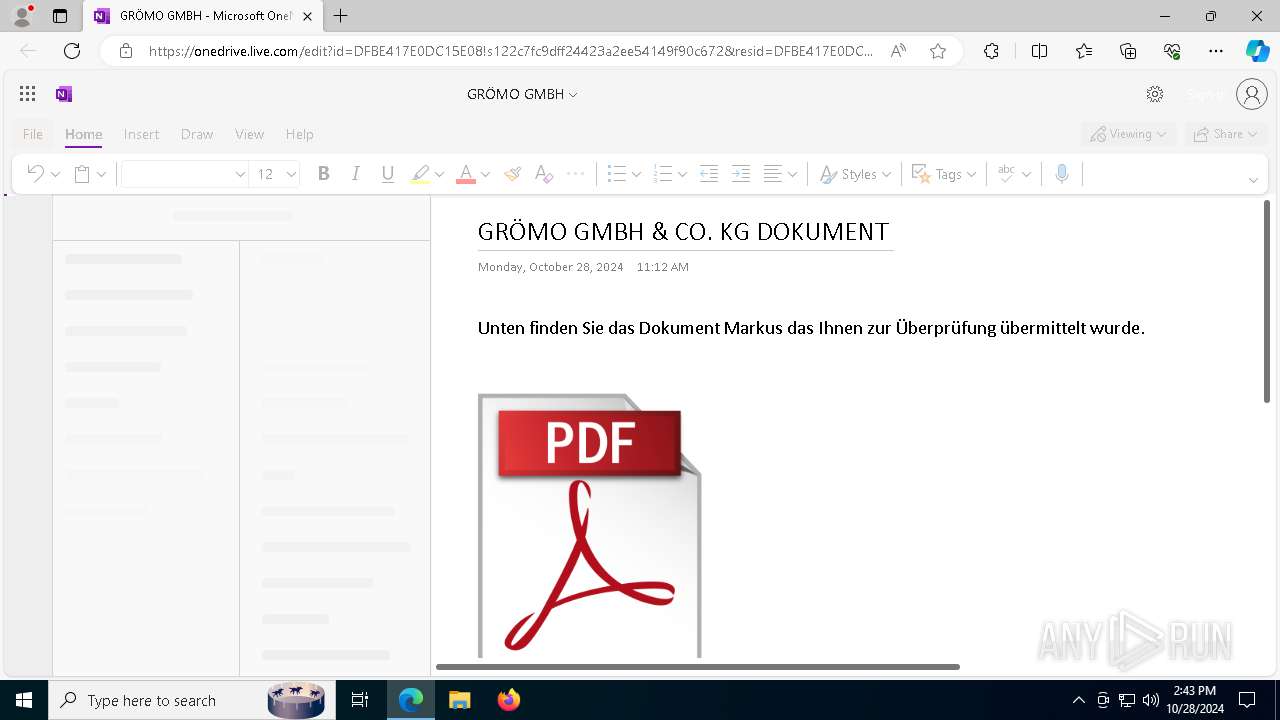Click the spell check abc icon

[1007, 174]
